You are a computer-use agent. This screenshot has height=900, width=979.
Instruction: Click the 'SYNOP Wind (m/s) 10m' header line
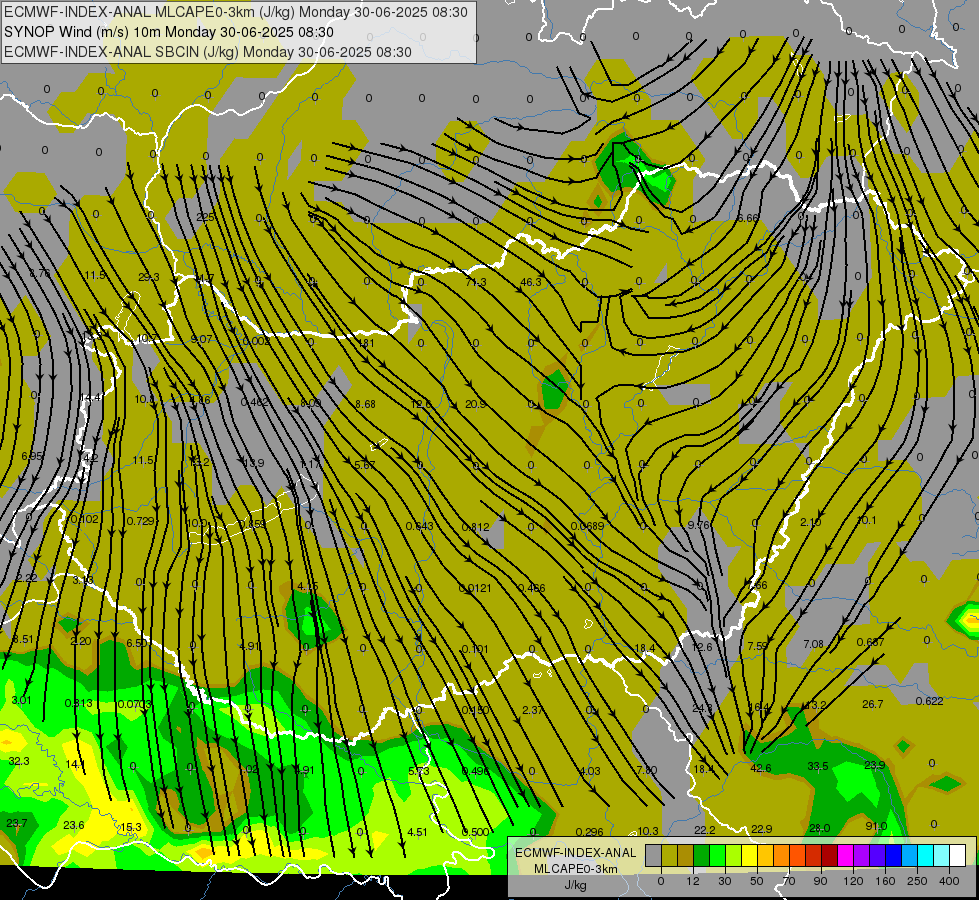click(169, 32)
